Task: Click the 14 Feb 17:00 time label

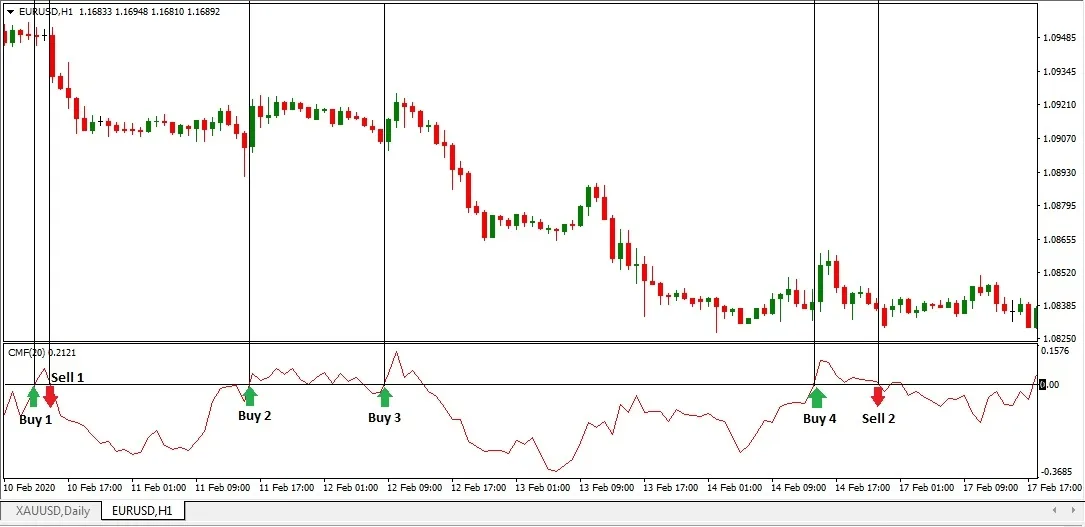Action: pos(864,488)
